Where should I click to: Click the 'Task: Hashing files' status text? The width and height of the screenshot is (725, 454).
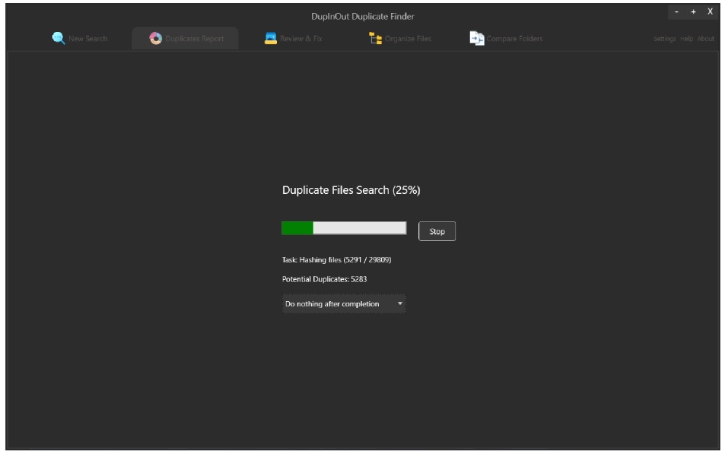click(337, 260)
